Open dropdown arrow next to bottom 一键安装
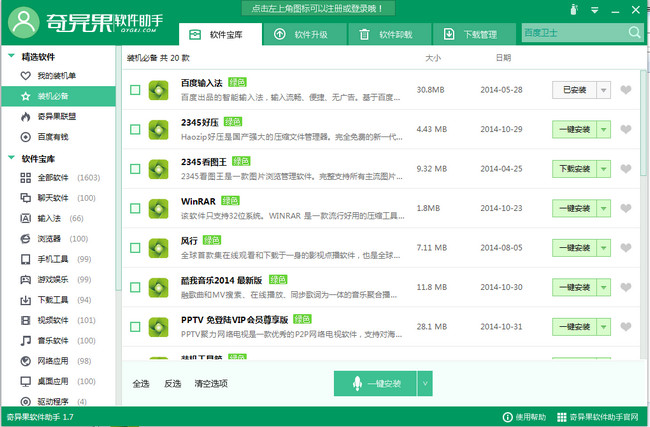This screenshot has width=650, height=427. click(x=424, y=383)
